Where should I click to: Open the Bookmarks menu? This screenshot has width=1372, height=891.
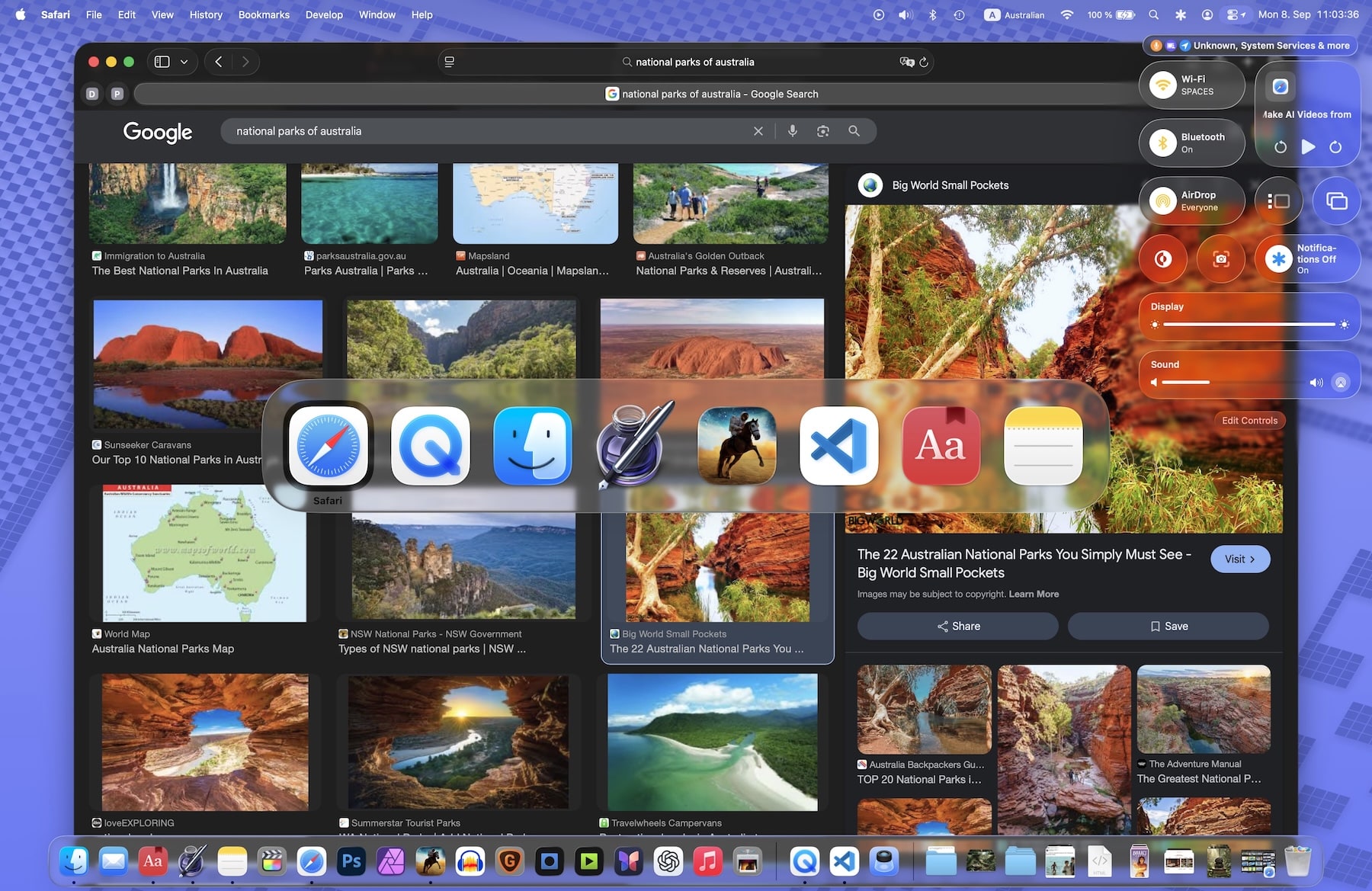(264, 14)
